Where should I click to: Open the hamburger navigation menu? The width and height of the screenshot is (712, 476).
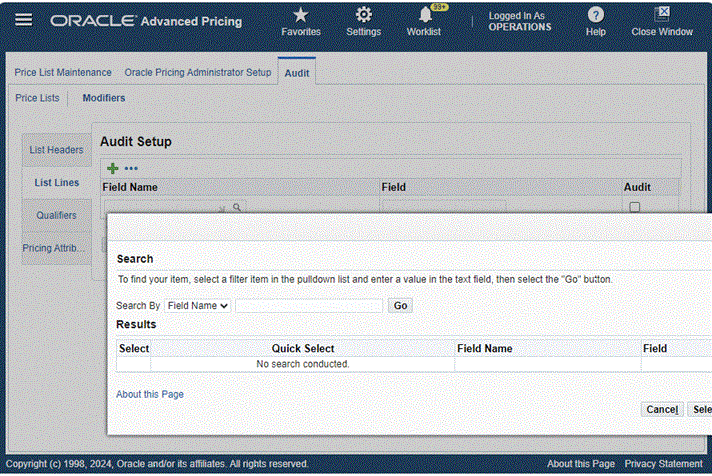pos(24,20)
